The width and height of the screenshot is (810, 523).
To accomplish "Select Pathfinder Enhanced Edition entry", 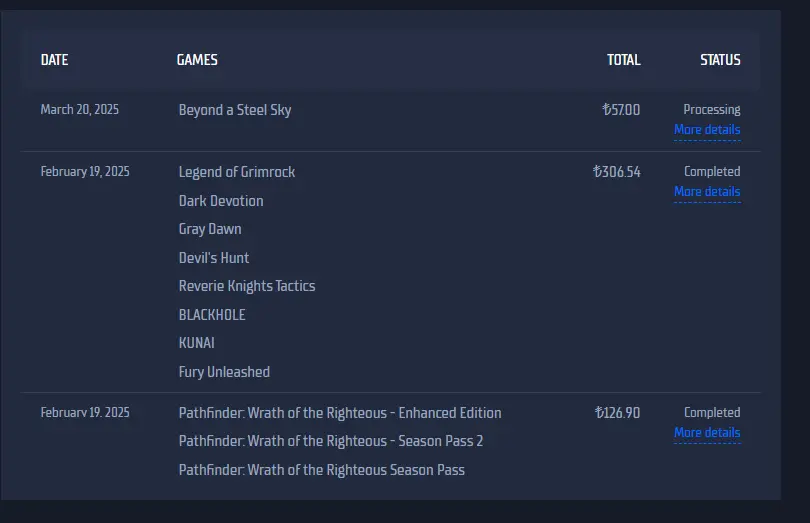I will tap(340, 413).
